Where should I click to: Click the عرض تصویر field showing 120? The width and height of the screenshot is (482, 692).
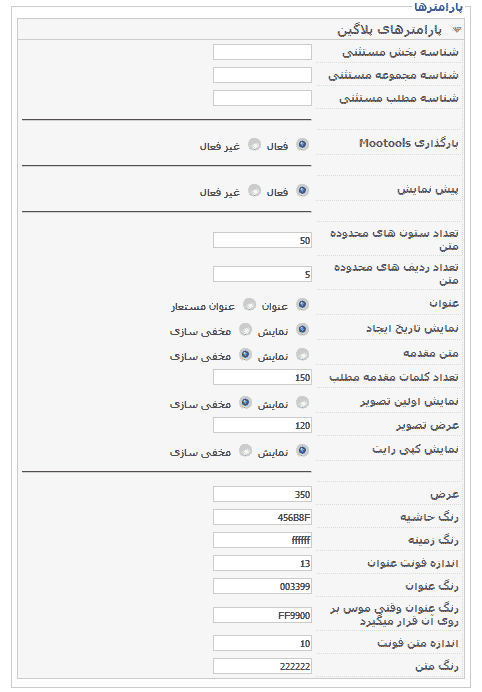(x=262, y=425)
